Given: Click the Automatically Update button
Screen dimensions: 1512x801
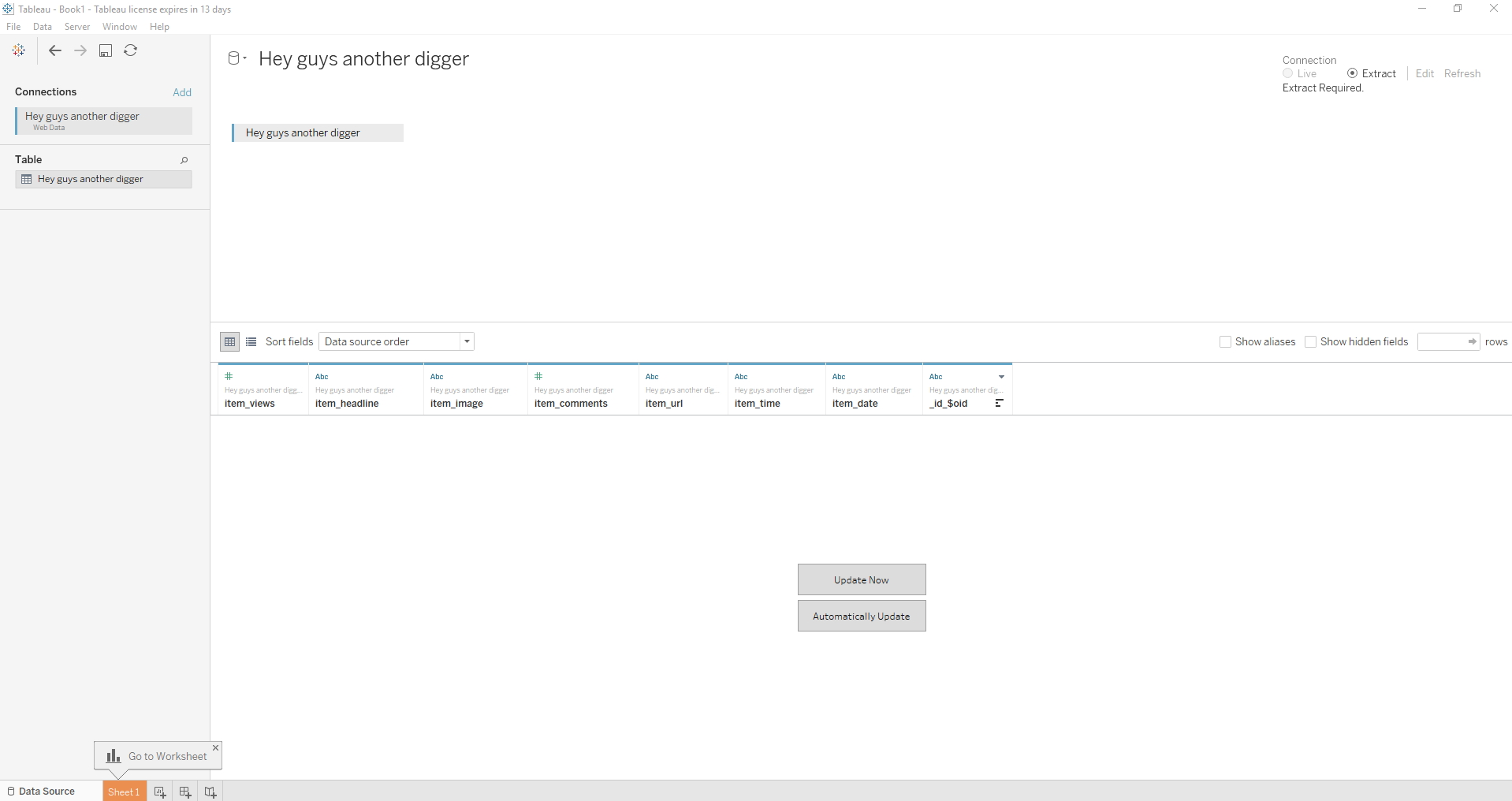Looking at the screenshot, I should point(862,616).
